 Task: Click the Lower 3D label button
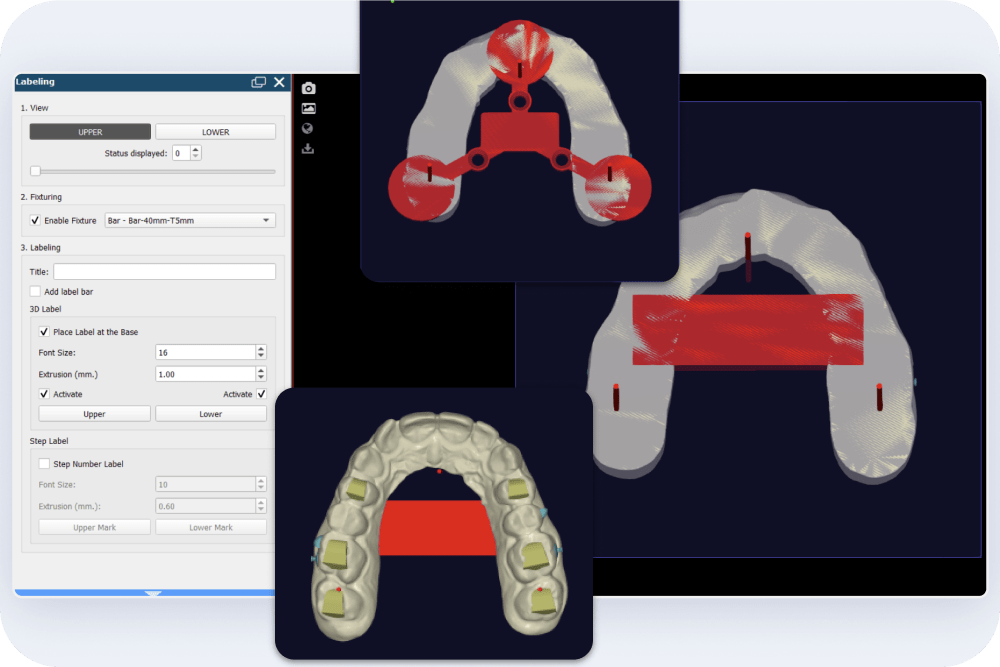click(210, 414)
